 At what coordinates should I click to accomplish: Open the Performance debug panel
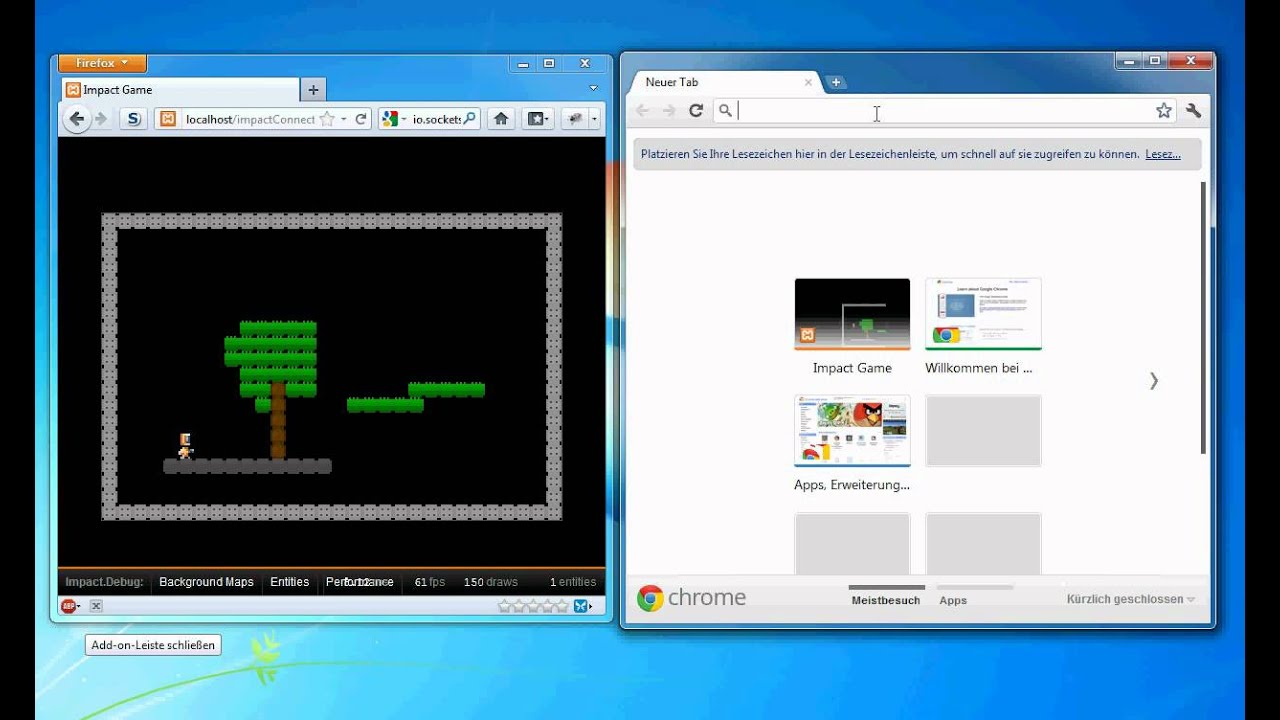[359, 582]
